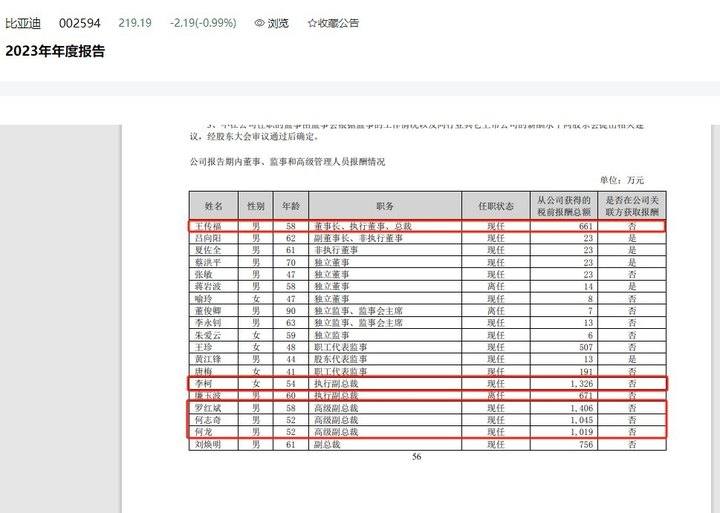This screenshot has width=720, height=513.
Task: Click the name 何志奇
Action: (x=208, y=420)
